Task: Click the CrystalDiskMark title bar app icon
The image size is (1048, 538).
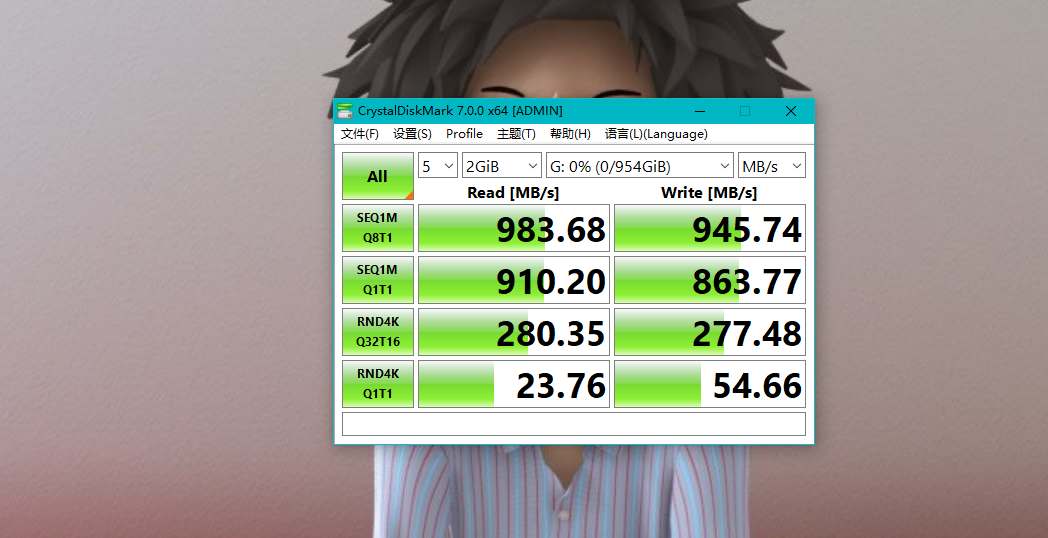Action: coord(345,111)
